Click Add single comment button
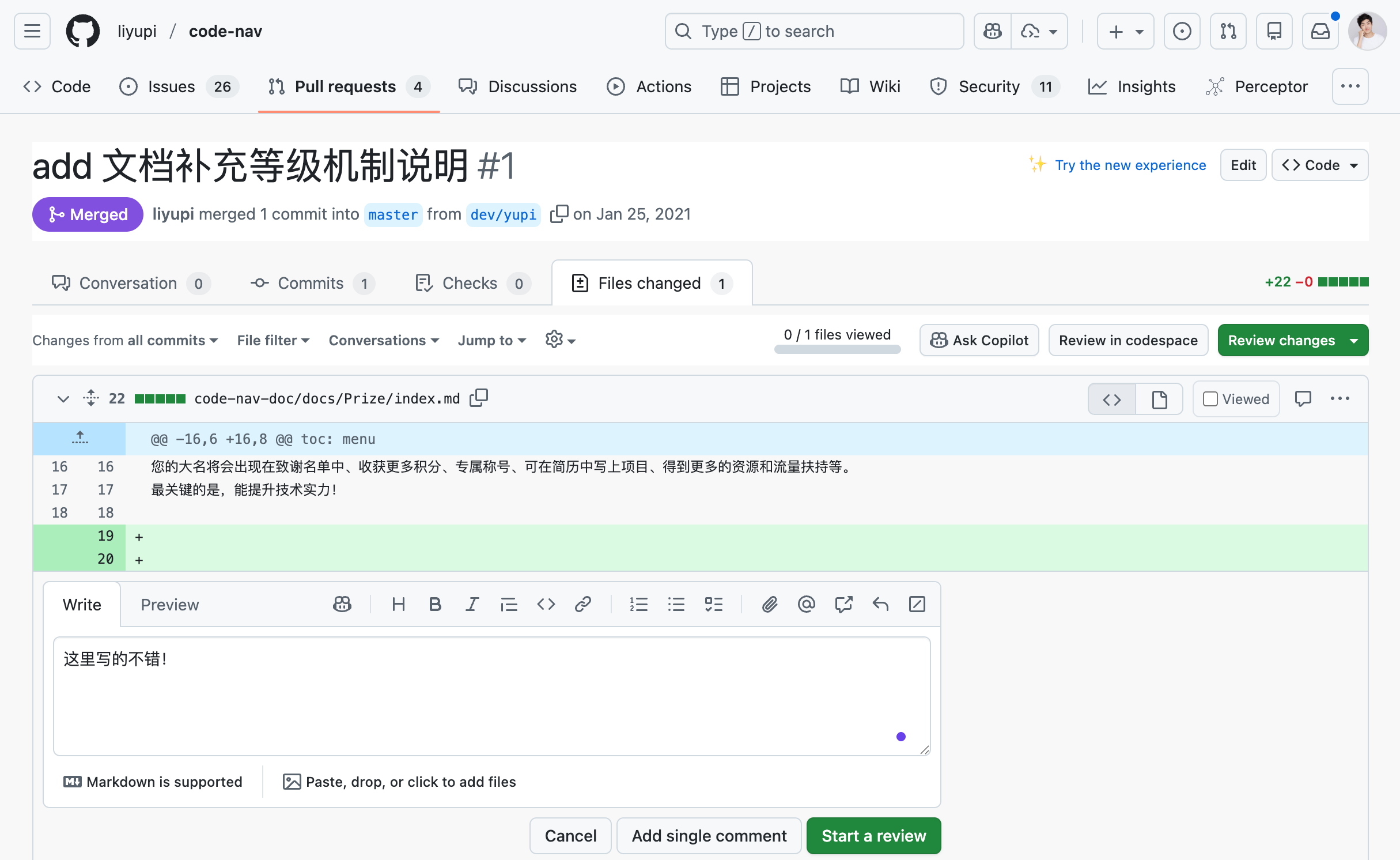The image size is (1400, 860). point(709,836)
